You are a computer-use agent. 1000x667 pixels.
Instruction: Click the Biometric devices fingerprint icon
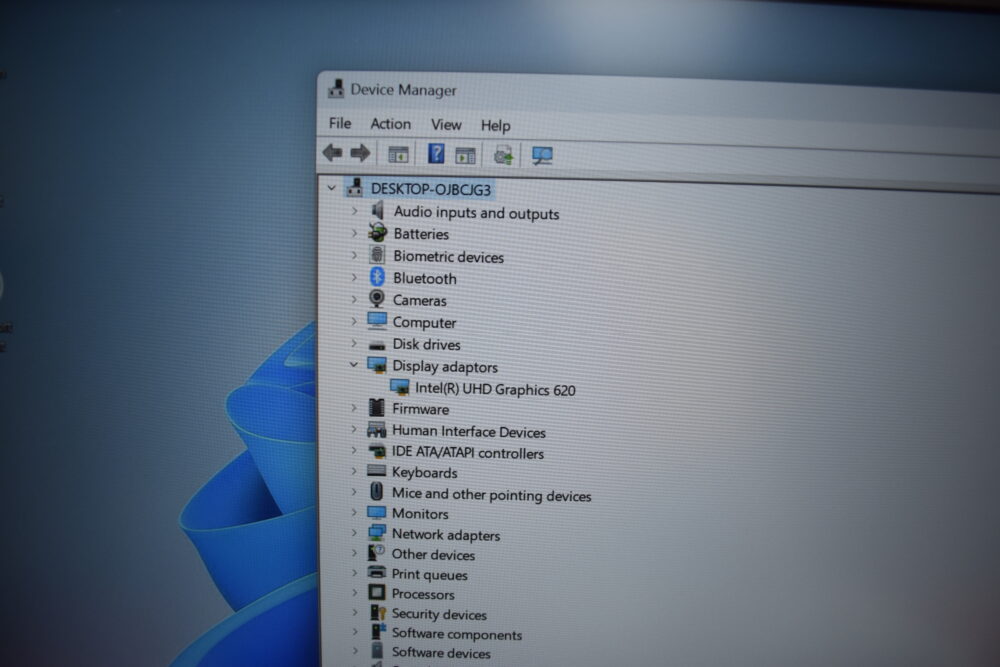pyautogui.click(x=377, y=254)
